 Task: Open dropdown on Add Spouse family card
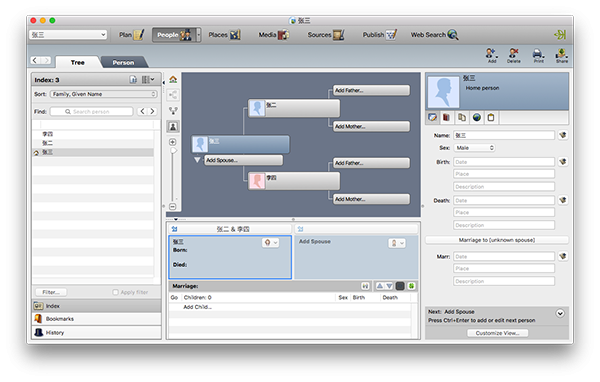(x=397, y=243)
